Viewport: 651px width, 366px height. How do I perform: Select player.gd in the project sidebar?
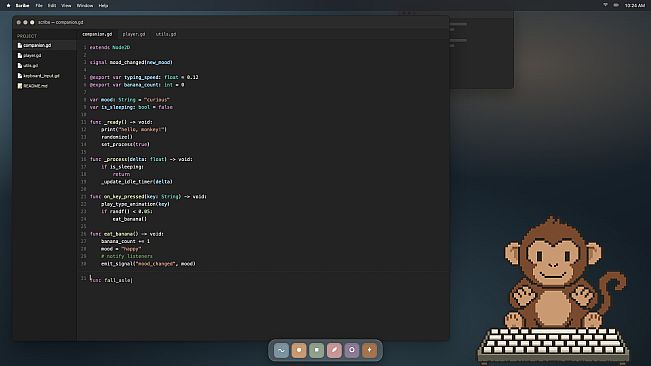pos(45,55)
